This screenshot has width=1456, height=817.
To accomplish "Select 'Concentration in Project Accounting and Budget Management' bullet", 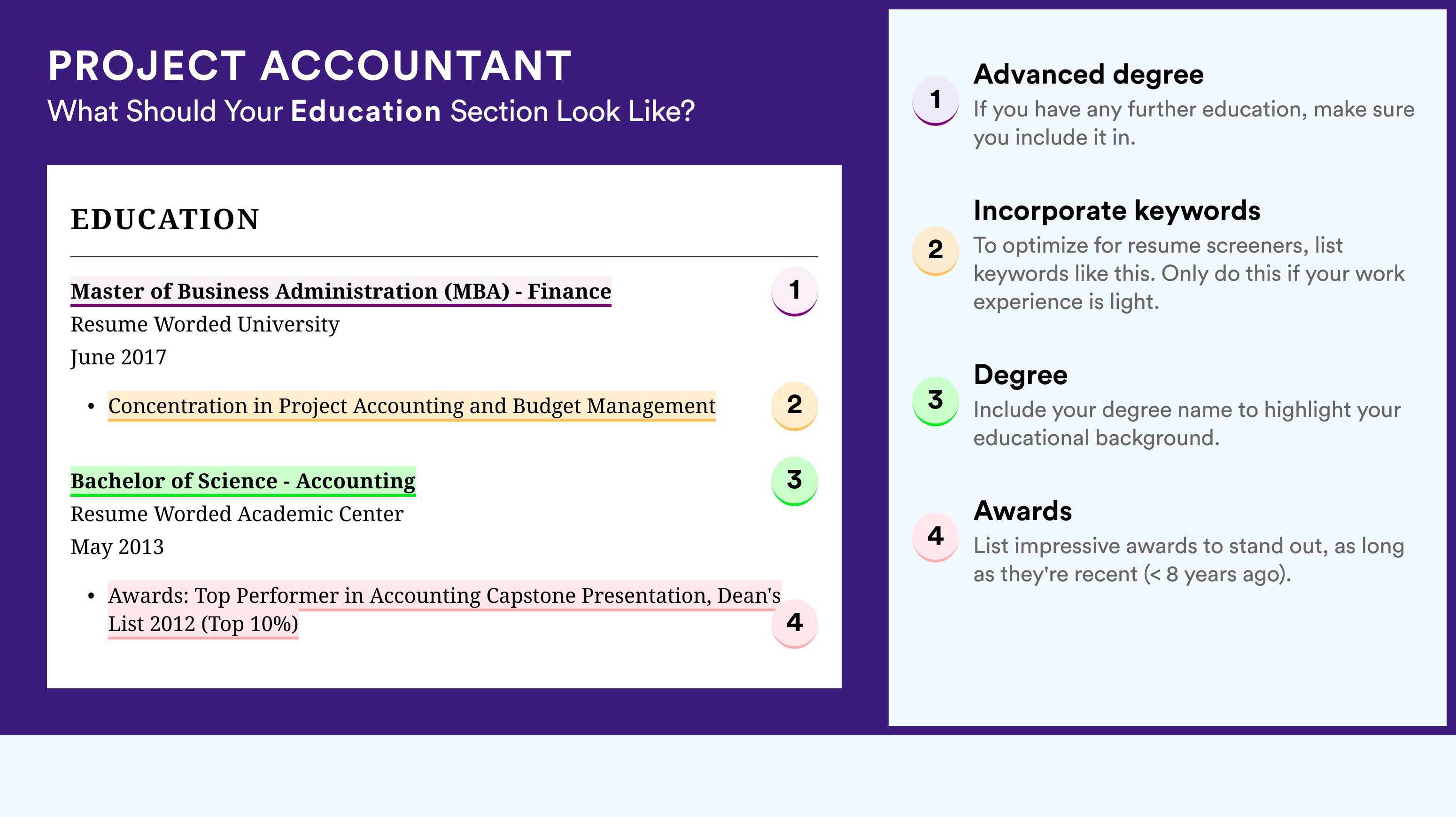I will point(411,406).
